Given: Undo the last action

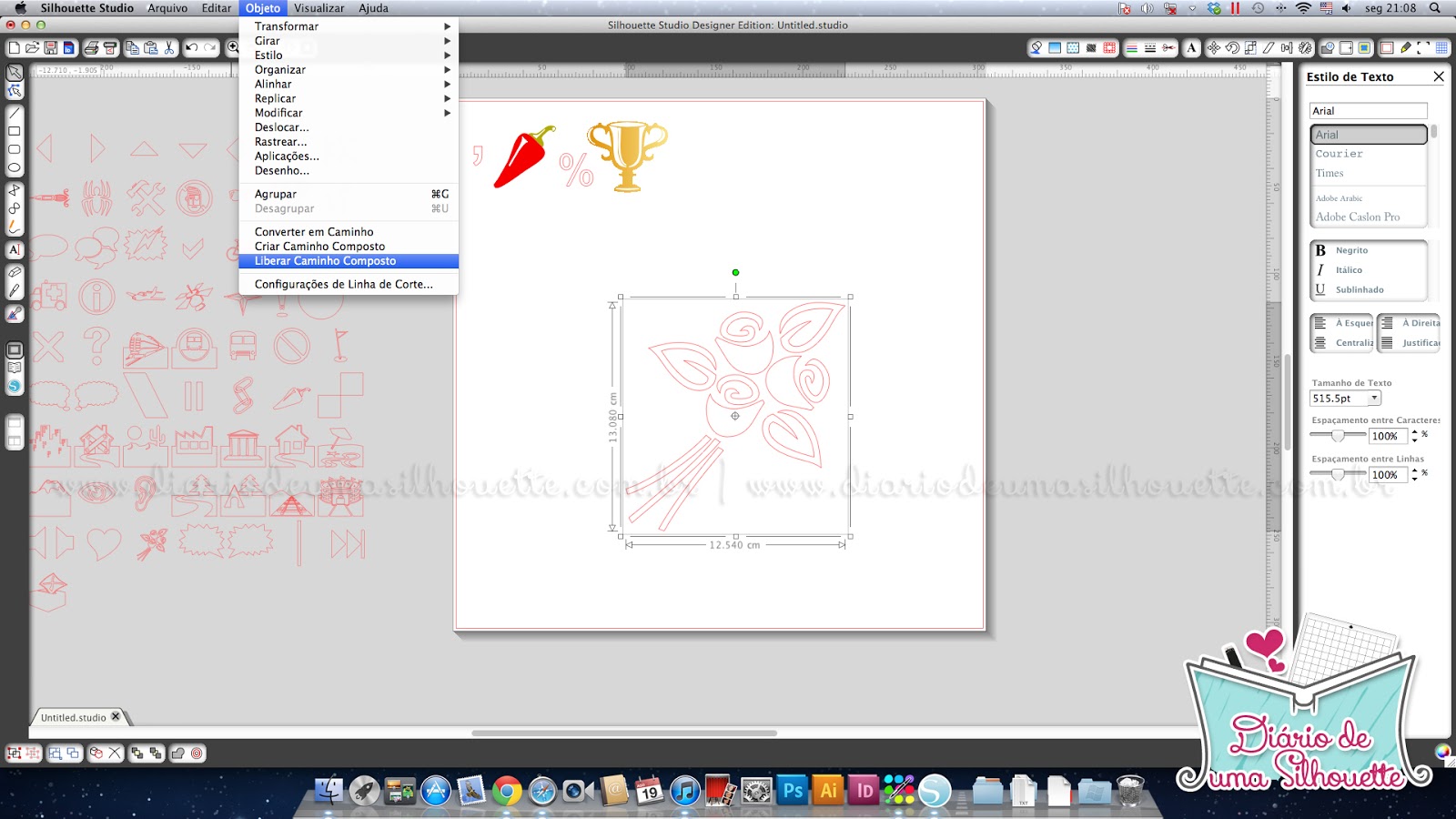Looking at the screenshot, I should pyautogui.click(x=192, y=47).
